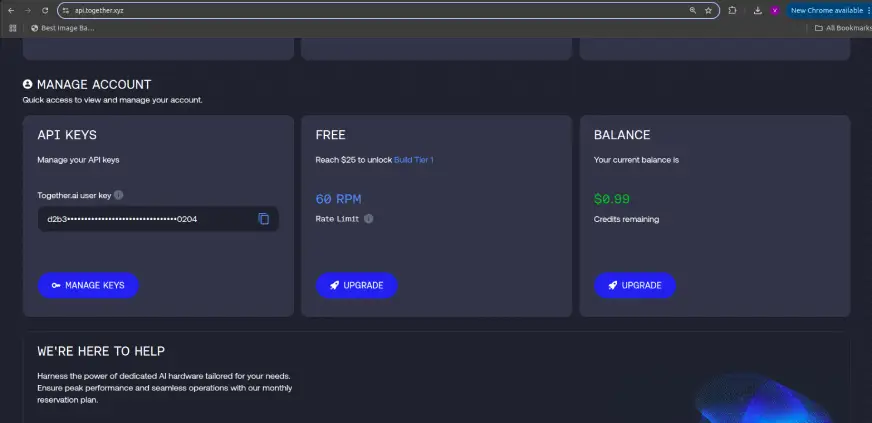
Task: Click the We're Here to Help heading
Action: (x=101, y=351)
